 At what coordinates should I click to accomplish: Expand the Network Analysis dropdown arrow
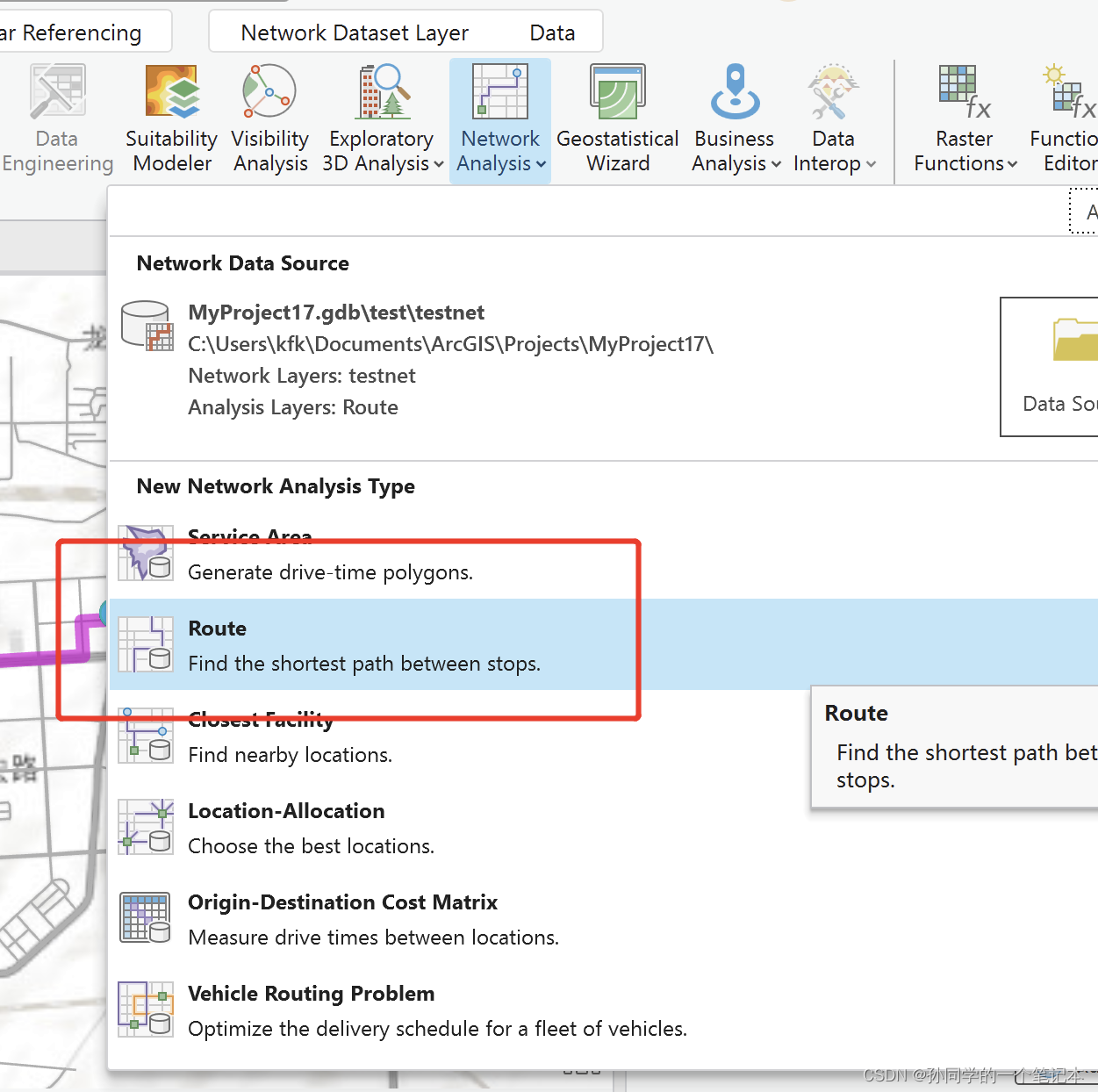pos(541,164)
